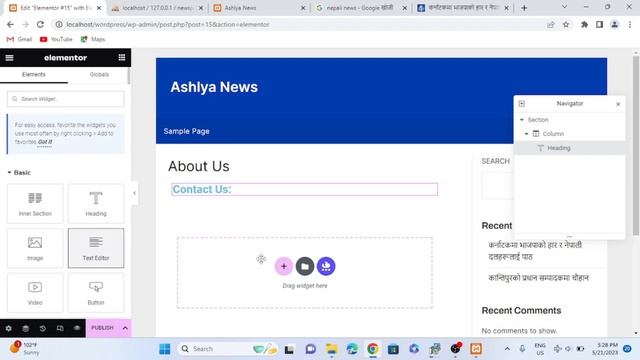
Task: Collapse Section in Navigator tree
Action: [x=522, y=120]
